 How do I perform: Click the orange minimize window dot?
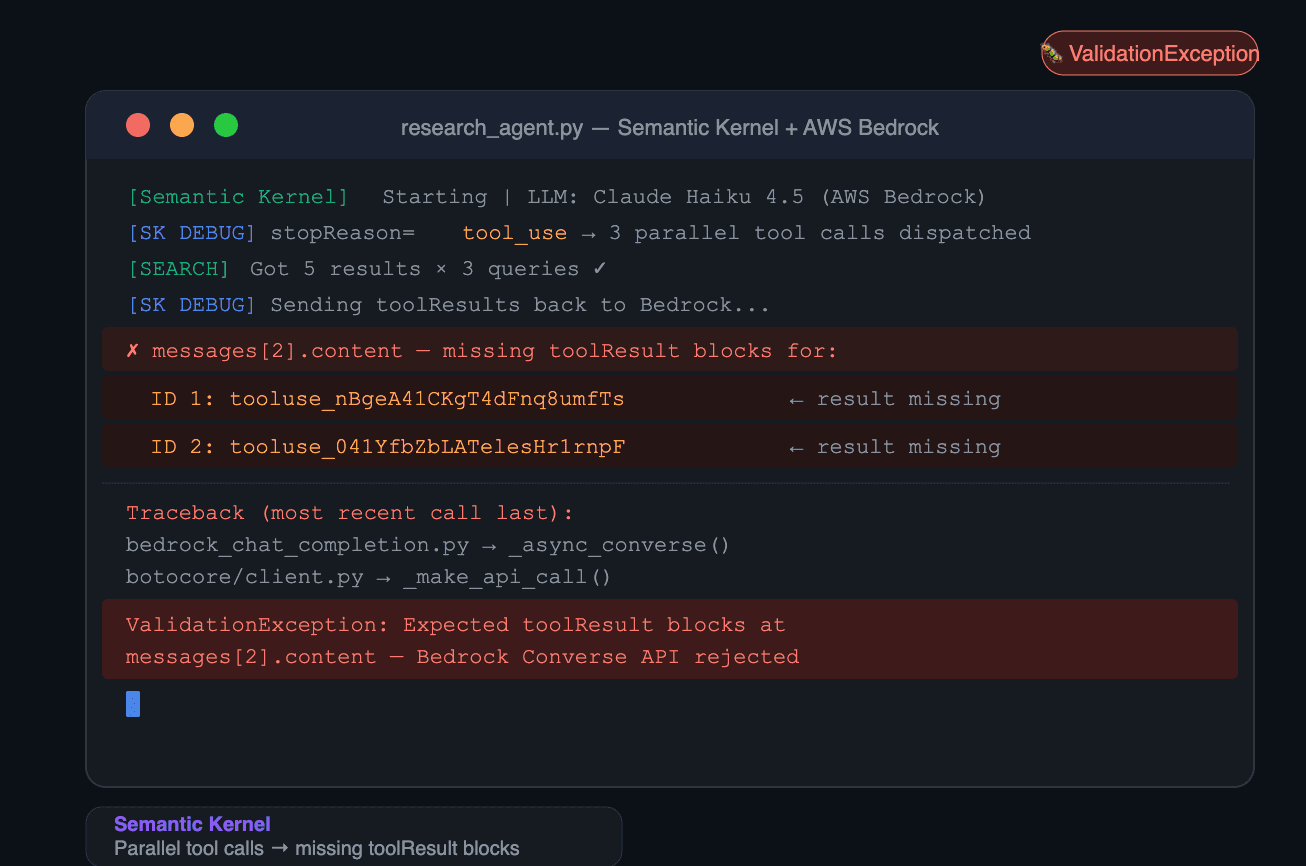tap(182, 125)
